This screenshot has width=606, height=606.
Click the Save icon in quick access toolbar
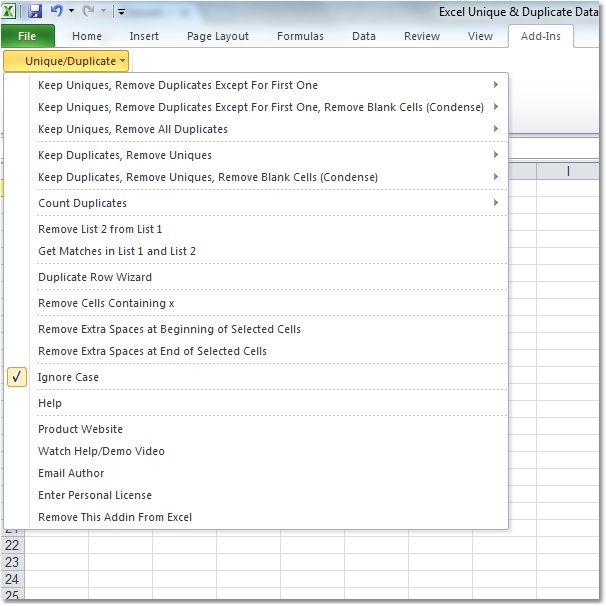(35, 11)
